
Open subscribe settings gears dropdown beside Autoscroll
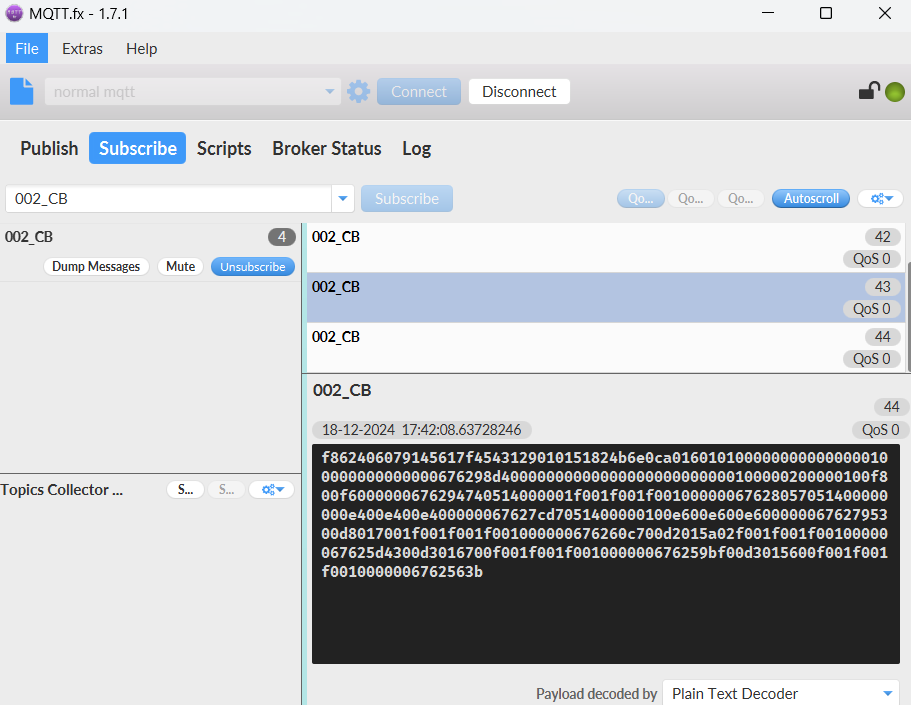[x=880, y=199]
